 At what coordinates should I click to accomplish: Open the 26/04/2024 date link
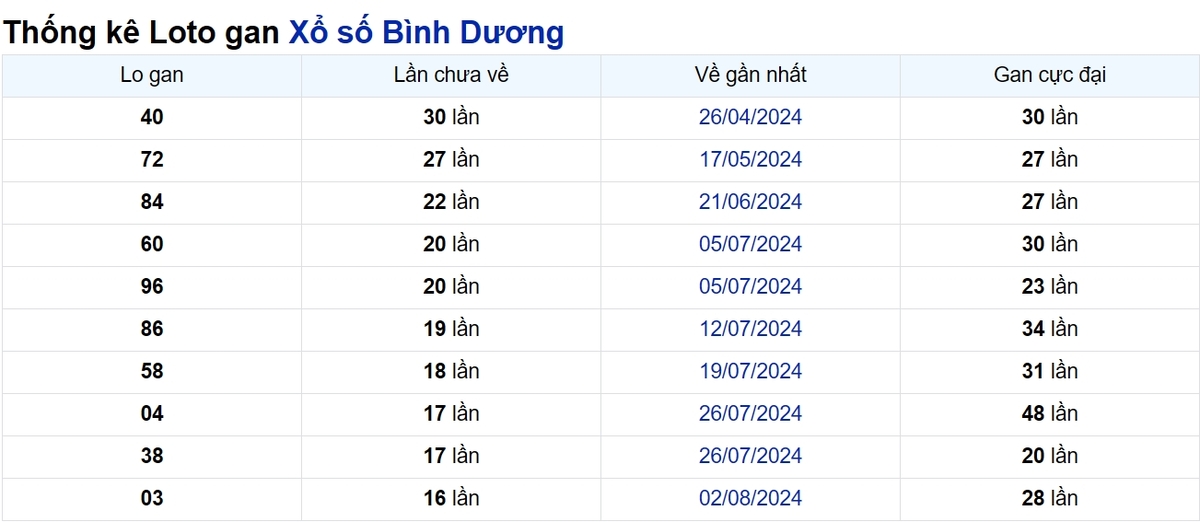click(751, 117)
